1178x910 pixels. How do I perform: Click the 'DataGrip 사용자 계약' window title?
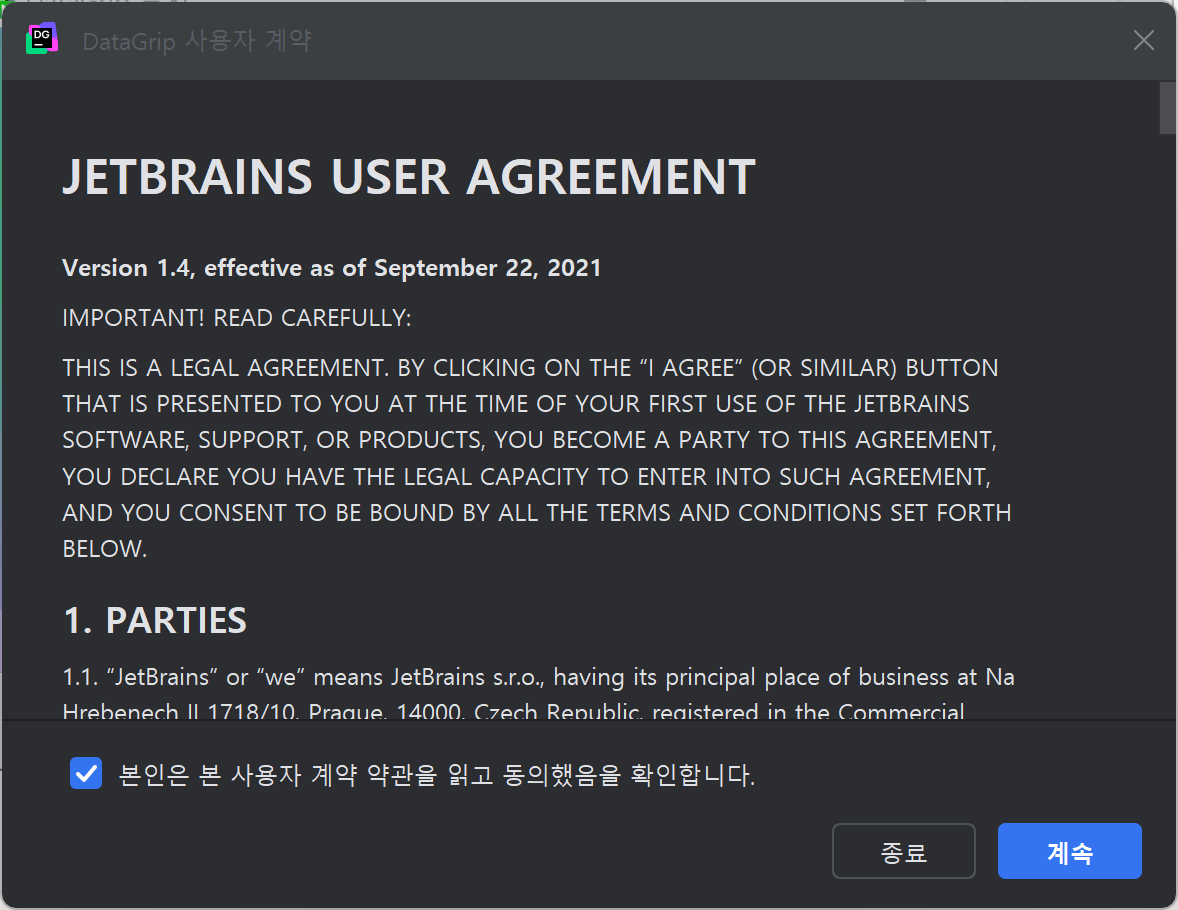click(197, 41)
